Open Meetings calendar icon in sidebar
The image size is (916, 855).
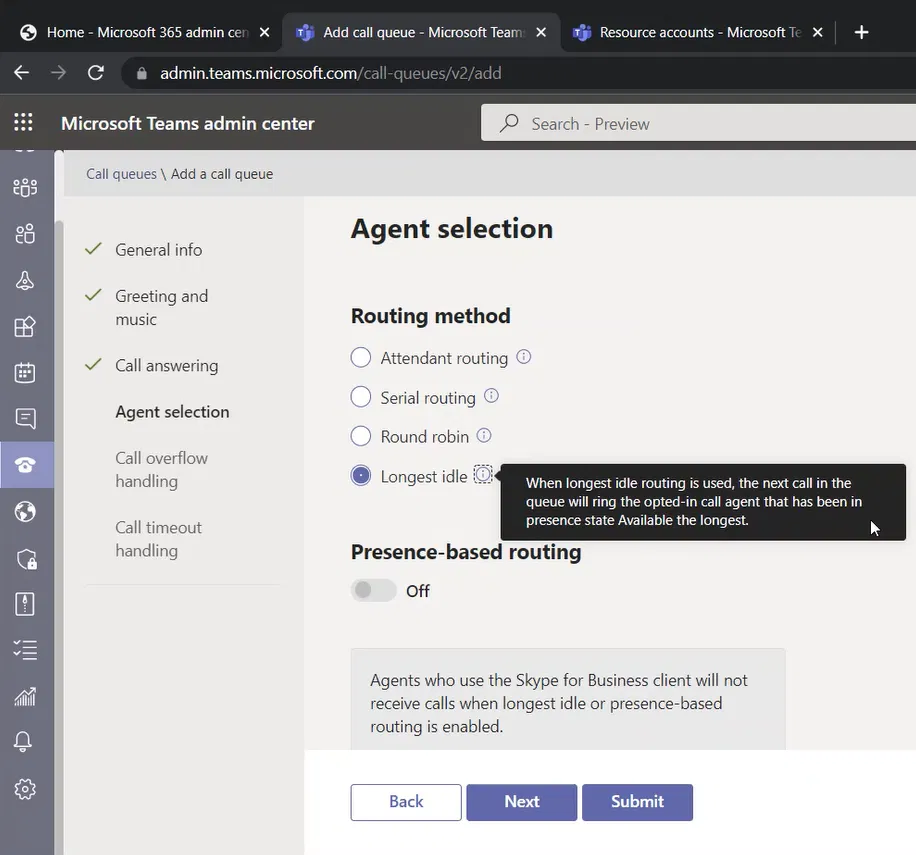click(x=26, y=373)
